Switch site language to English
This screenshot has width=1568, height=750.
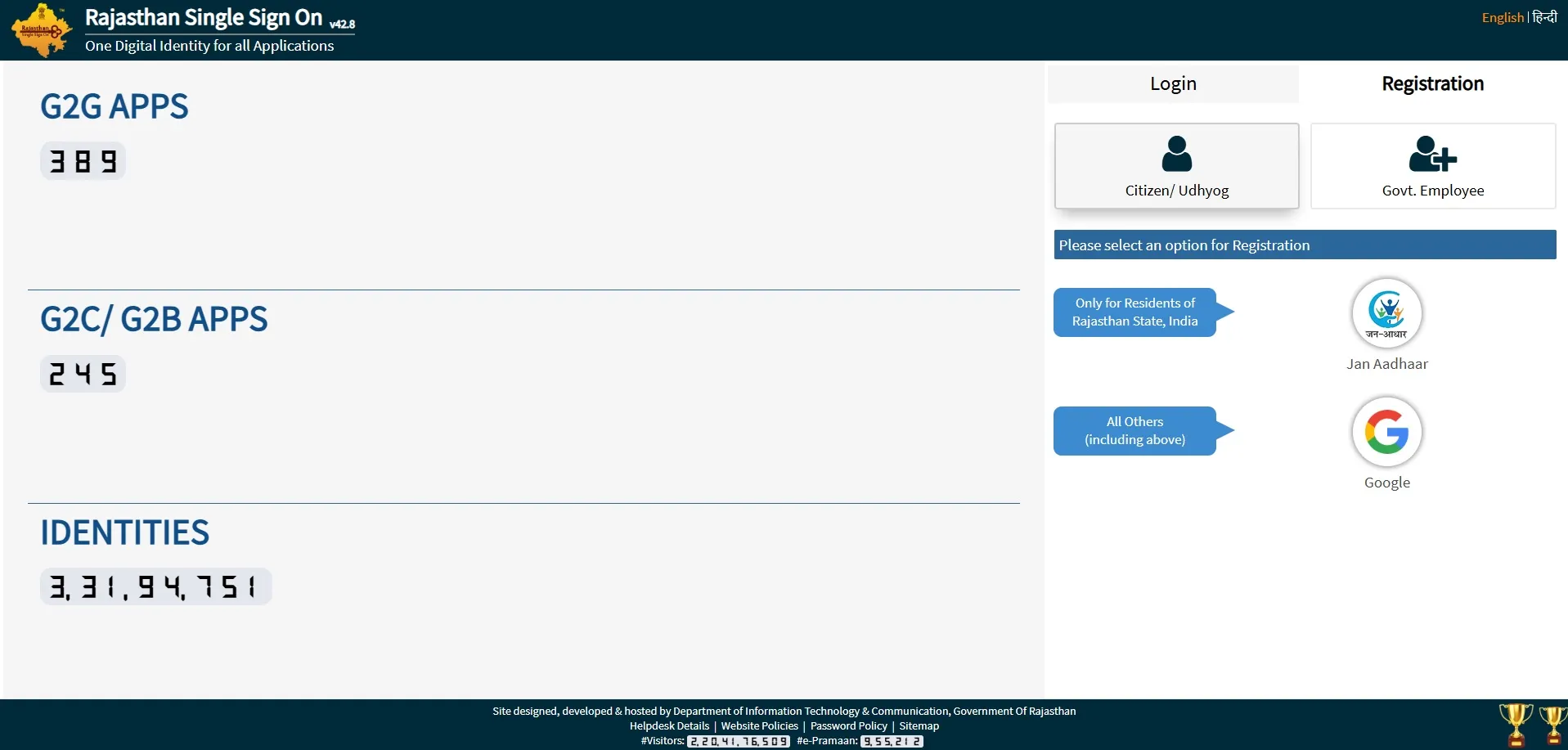pyautogui.click(x=1502, y=18)
